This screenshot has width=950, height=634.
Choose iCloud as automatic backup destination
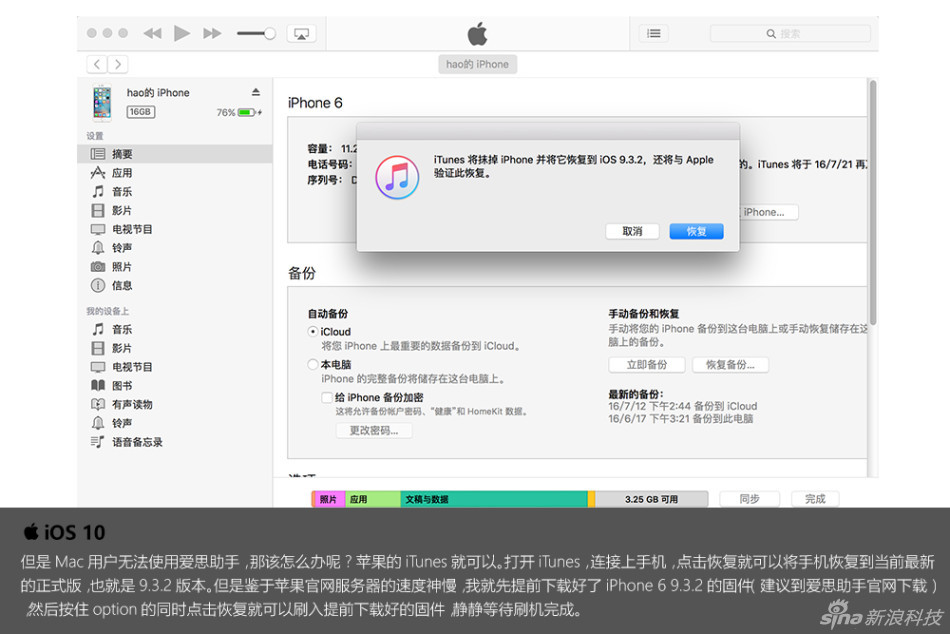point(312,330)
